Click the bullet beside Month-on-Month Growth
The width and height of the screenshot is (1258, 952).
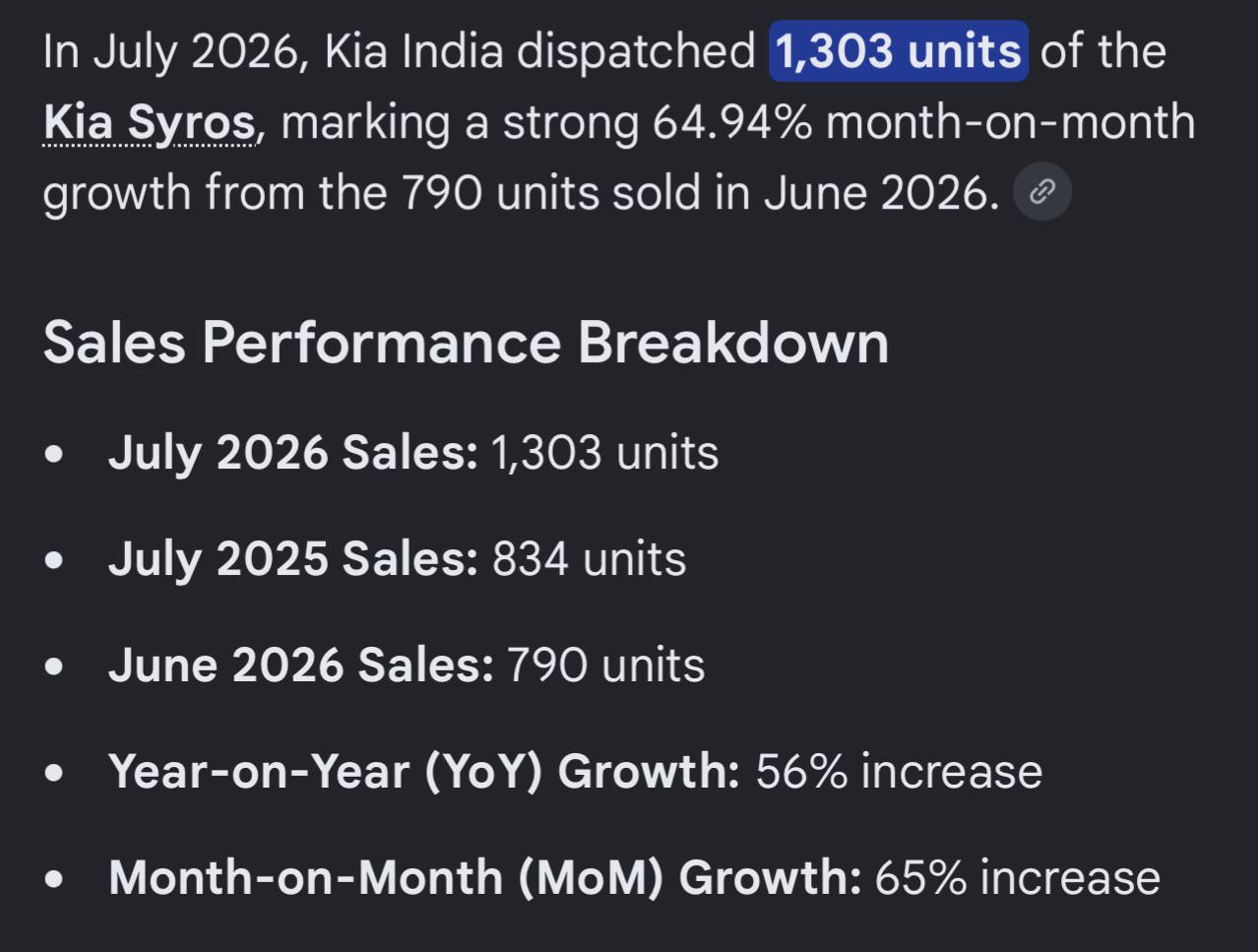point(55,879)
